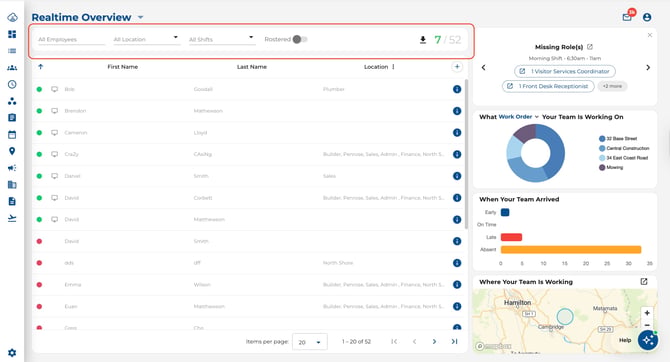
Task: Open the Dashboard grid icon in sidebar
Action: click(x=12, y=34)
